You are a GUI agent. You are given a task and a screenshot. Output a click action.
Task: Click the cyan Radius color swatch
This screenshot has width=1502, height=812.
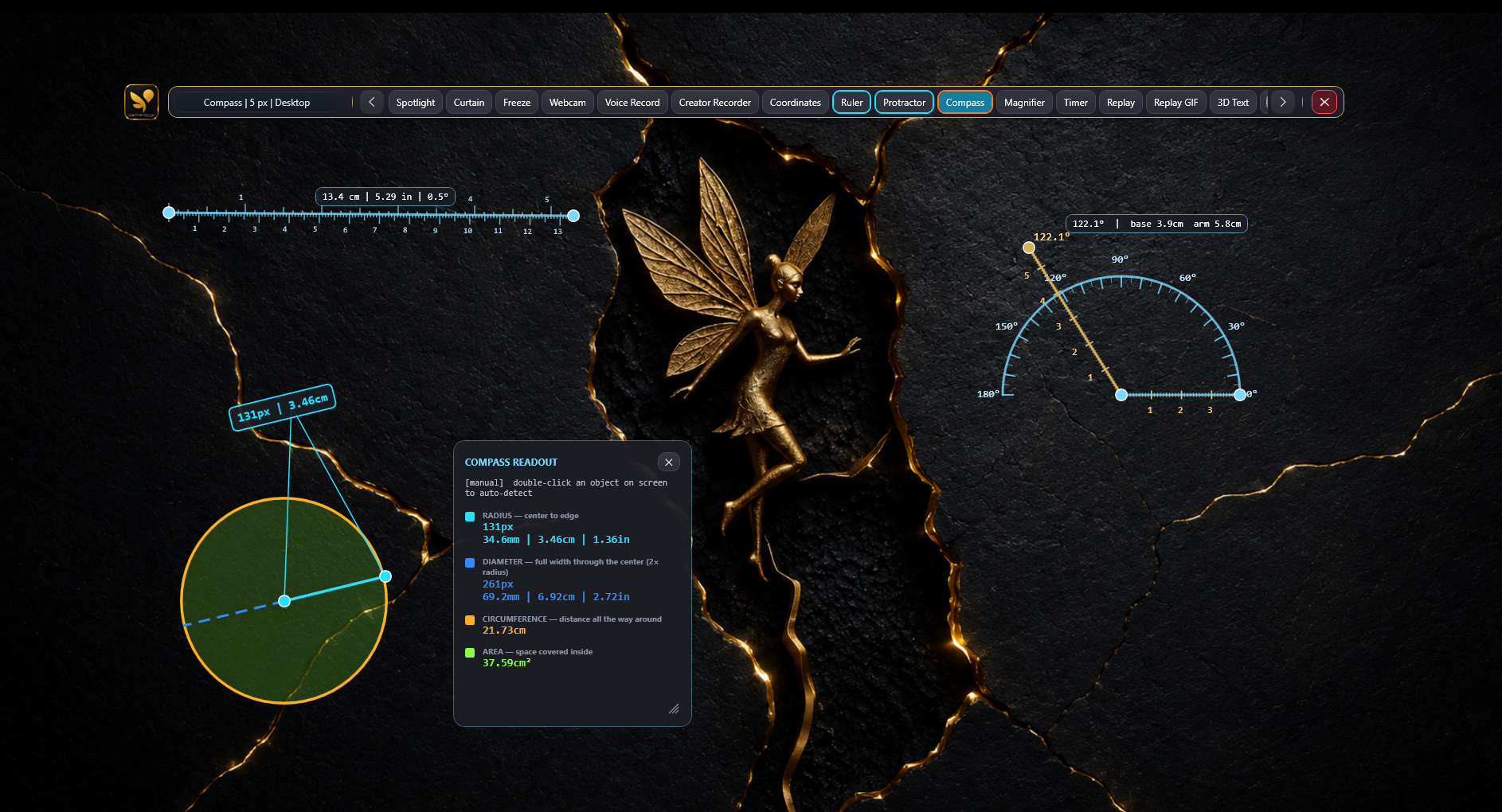click(x=470, y=517)
